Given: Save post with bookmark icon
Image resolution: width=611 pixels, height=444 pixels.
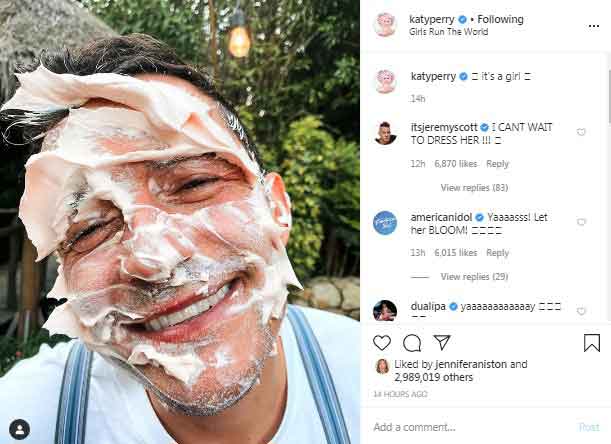Looking at the screenshot, I should (x=592, y=343).
